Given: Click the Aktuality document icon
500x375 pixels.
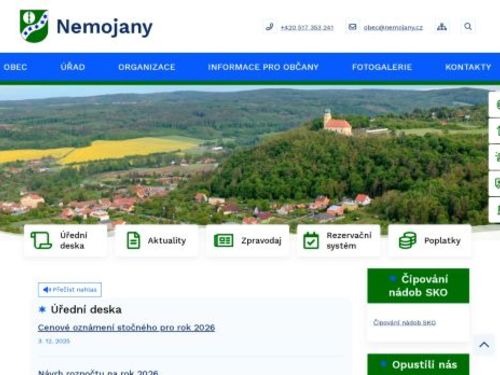Looking at the screenshot, I should click(133, 240).
